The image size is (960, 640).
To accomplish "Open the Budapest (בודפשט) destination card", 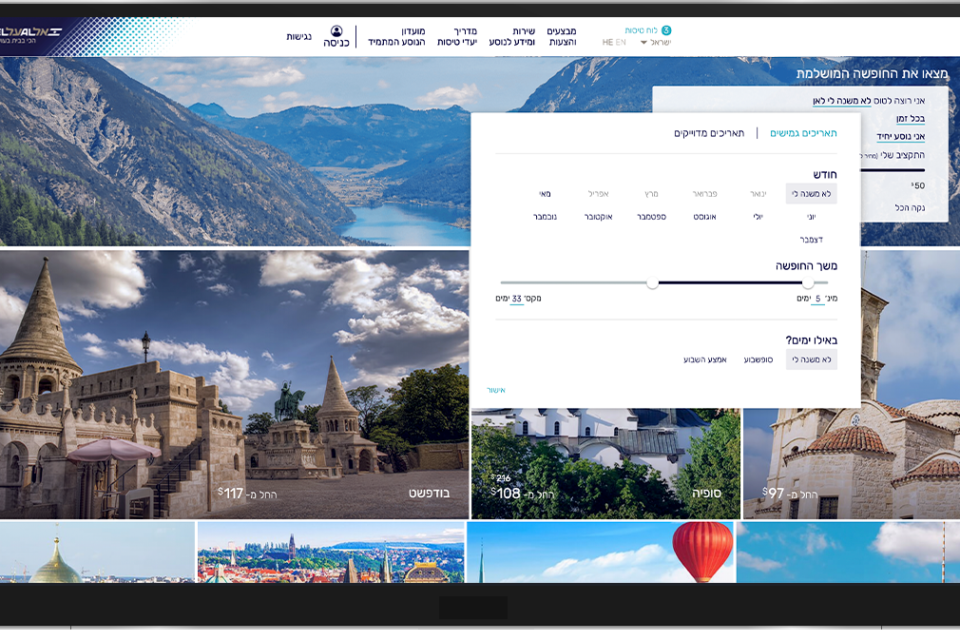I will 234,385.
